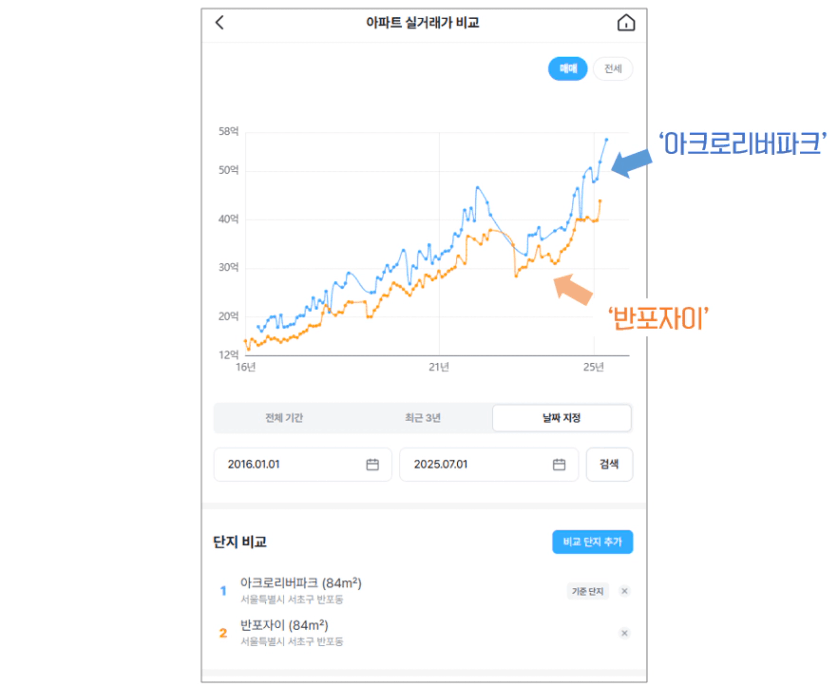
Task: Go back using the left chevron
Action: 220,23
